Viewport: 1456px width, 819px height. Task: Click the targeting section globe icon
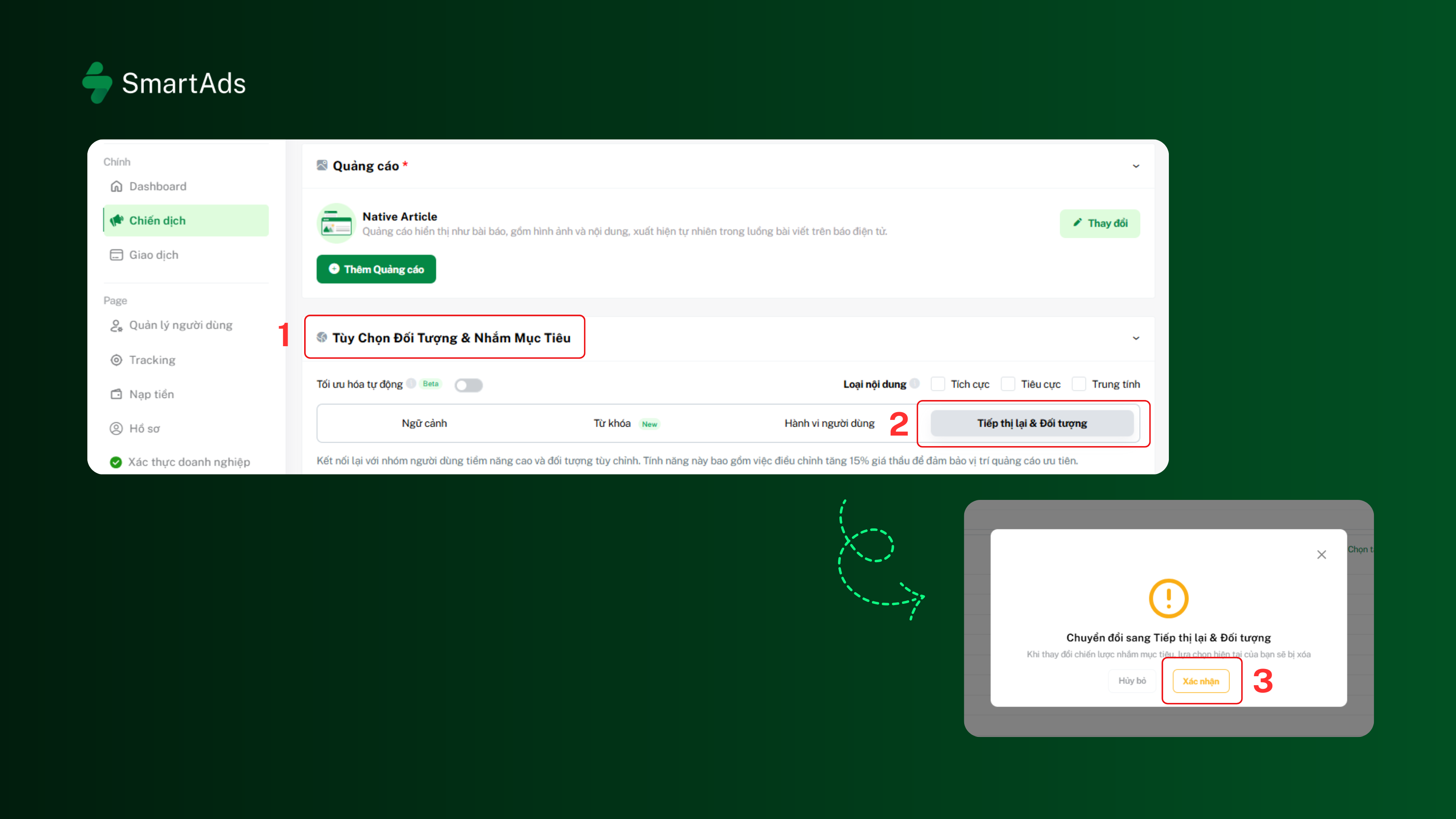pos(322,337)
